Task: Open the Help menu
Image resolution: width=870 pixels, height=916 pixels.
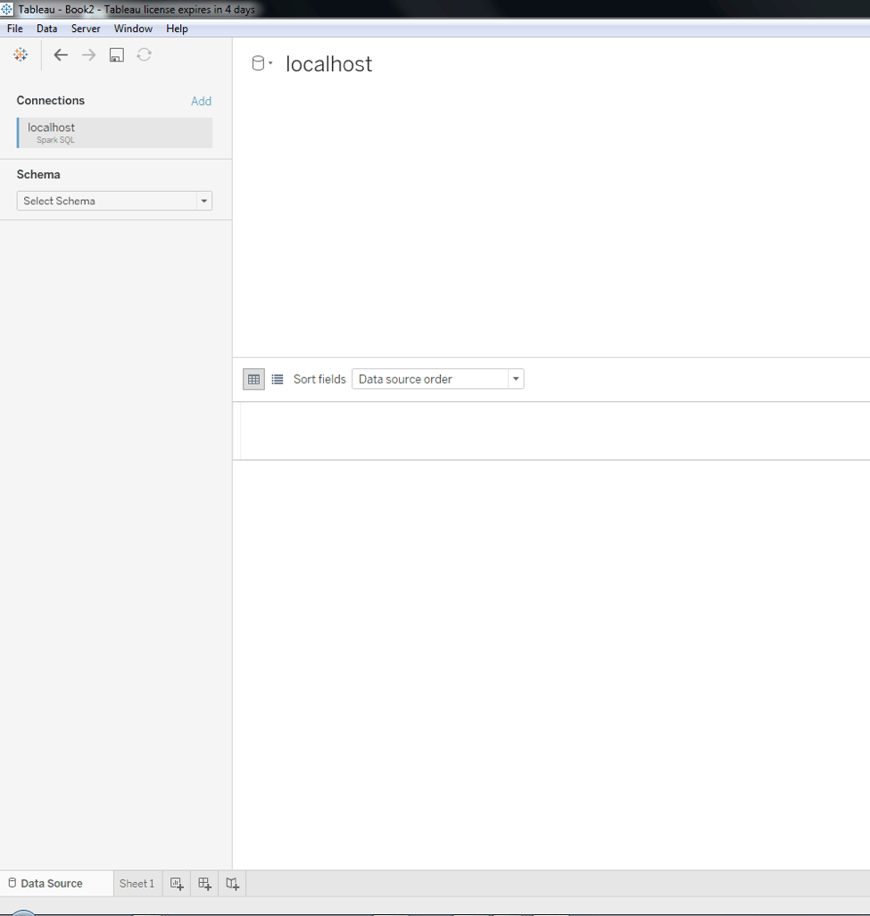Action: (x=177, y=29)
